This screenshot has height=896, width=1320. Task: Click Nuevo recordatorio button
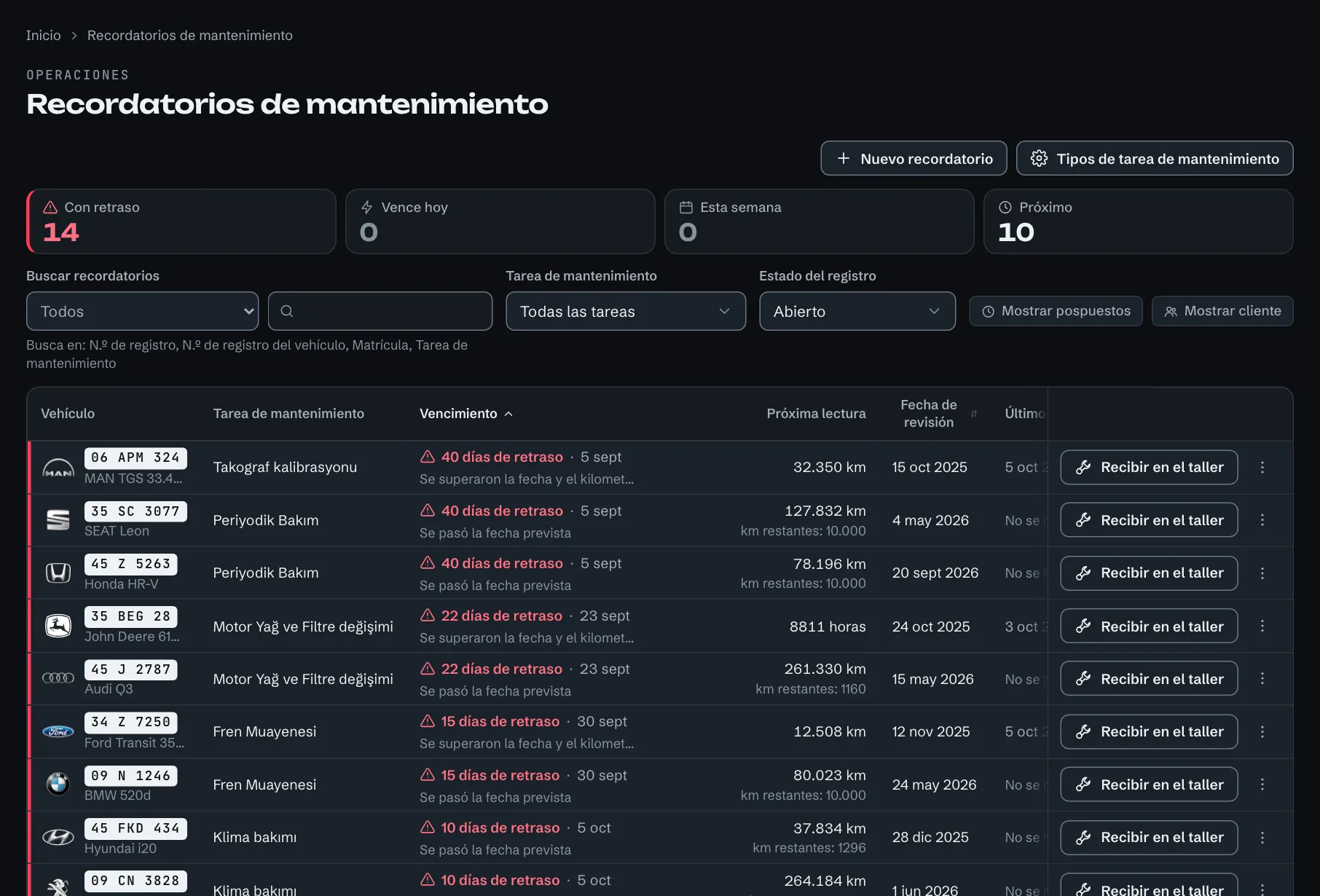[x=914, y=158]
